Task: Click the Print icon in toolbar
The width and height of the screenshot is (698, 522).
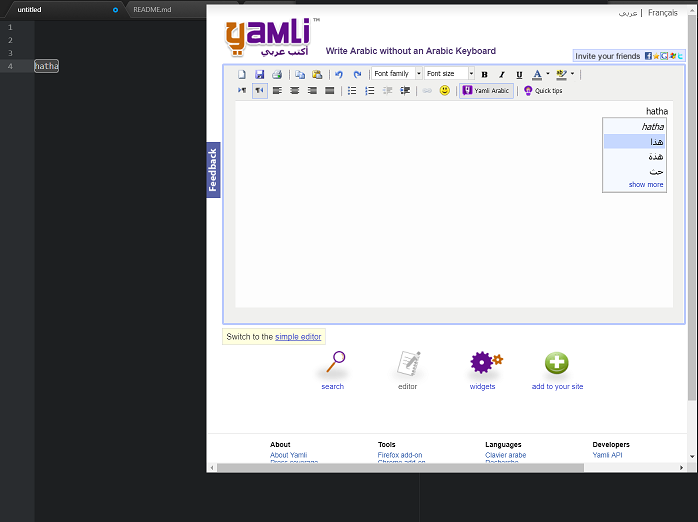Action: point(277,74)
